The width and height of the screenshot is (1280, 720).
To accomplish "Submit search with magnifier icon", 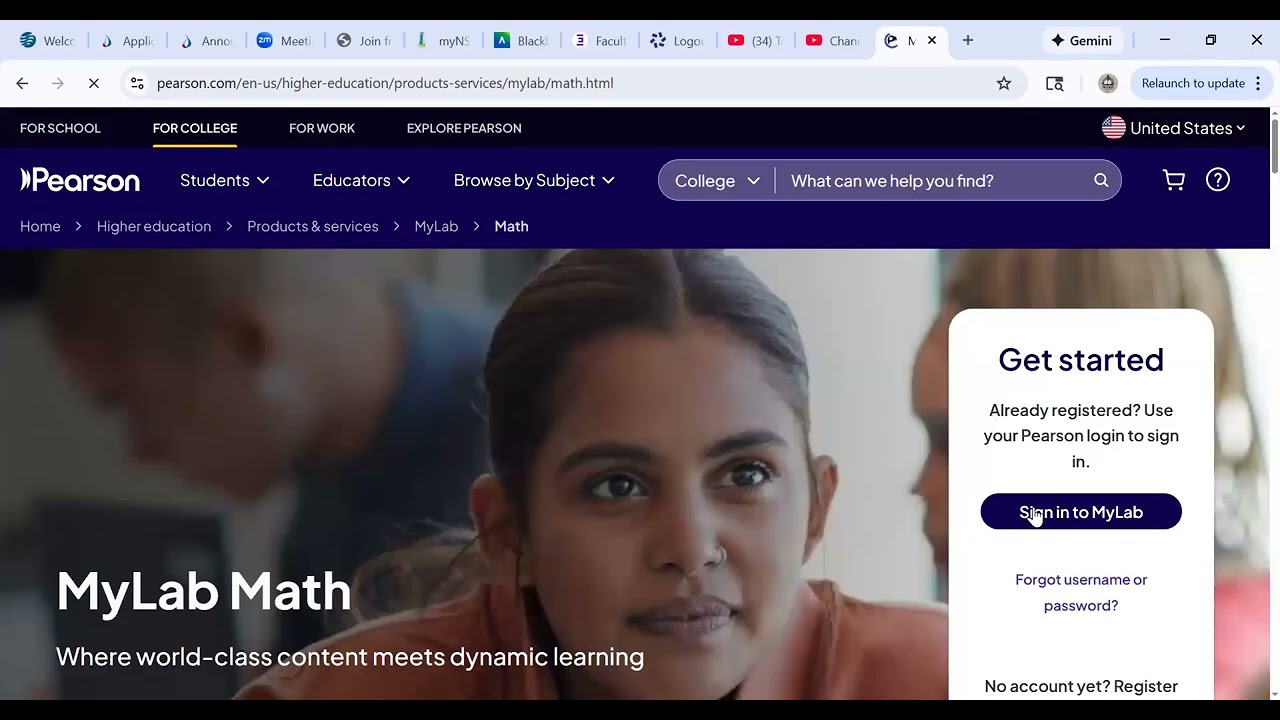I will [1101, 180].
